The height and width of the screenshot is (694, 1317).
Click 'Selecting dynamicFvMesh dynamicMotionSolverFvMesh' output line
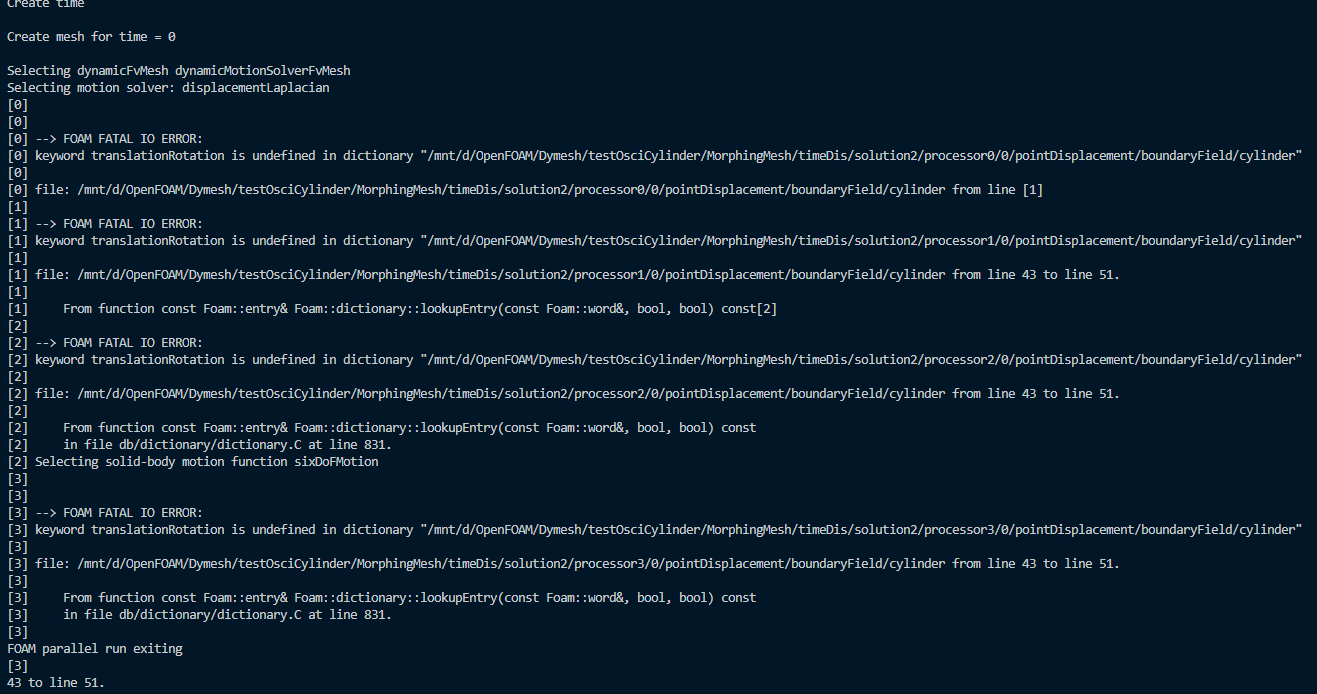tap(179, 71)
